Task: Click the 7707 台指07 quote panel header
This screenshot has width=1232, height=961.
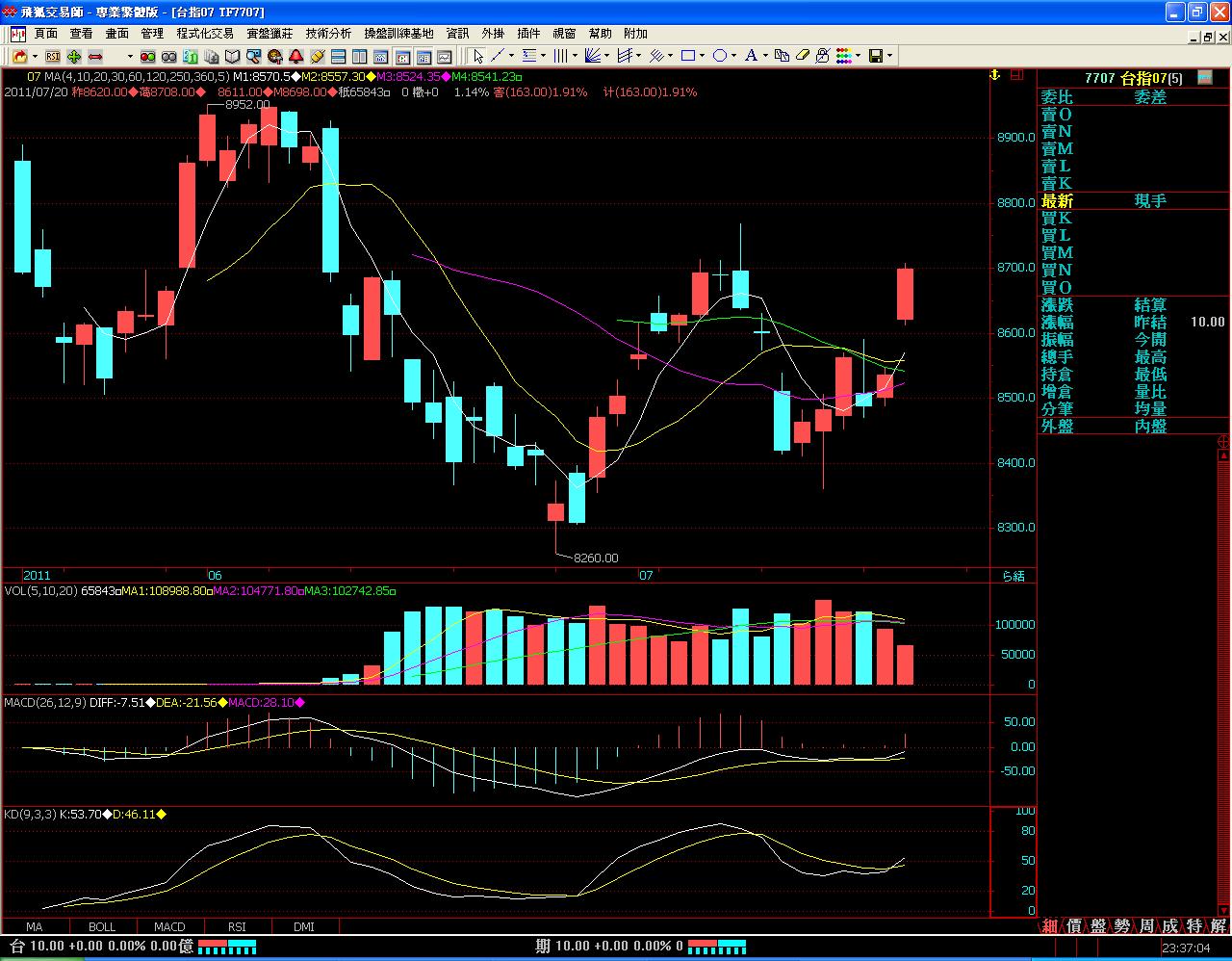Action: tap(1134, 78)
